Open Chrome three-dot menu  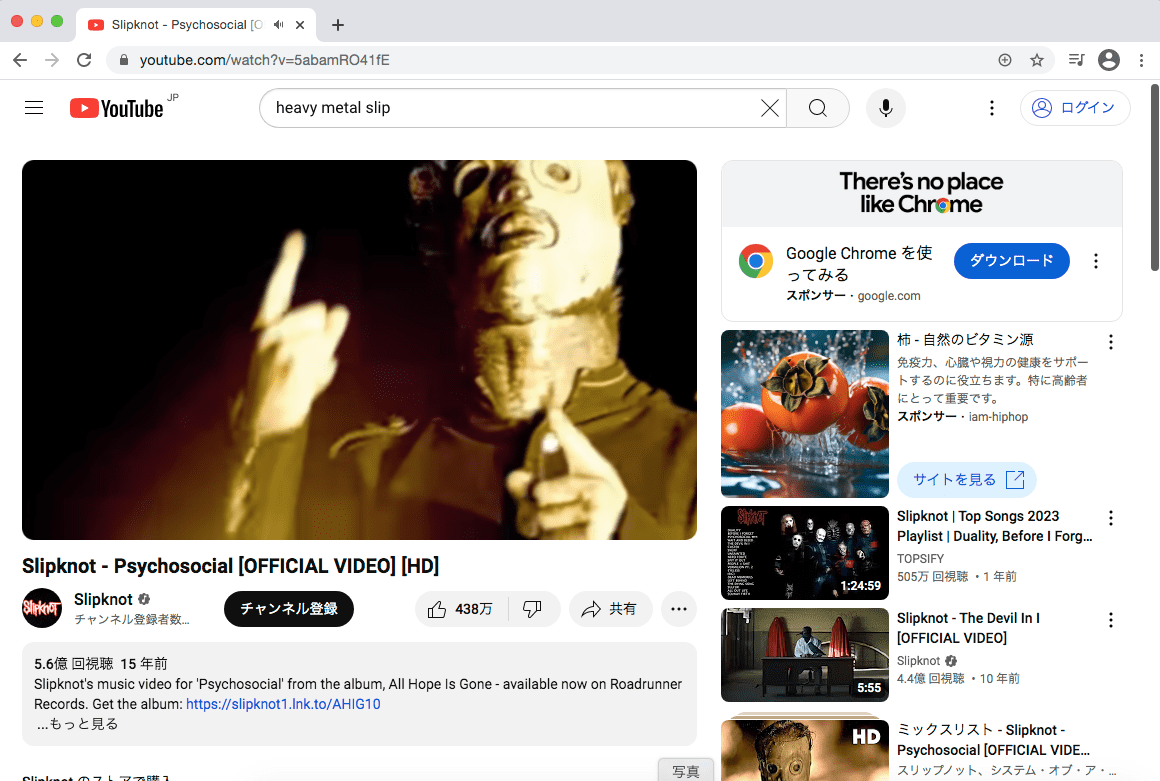[x=1142, y=60]
